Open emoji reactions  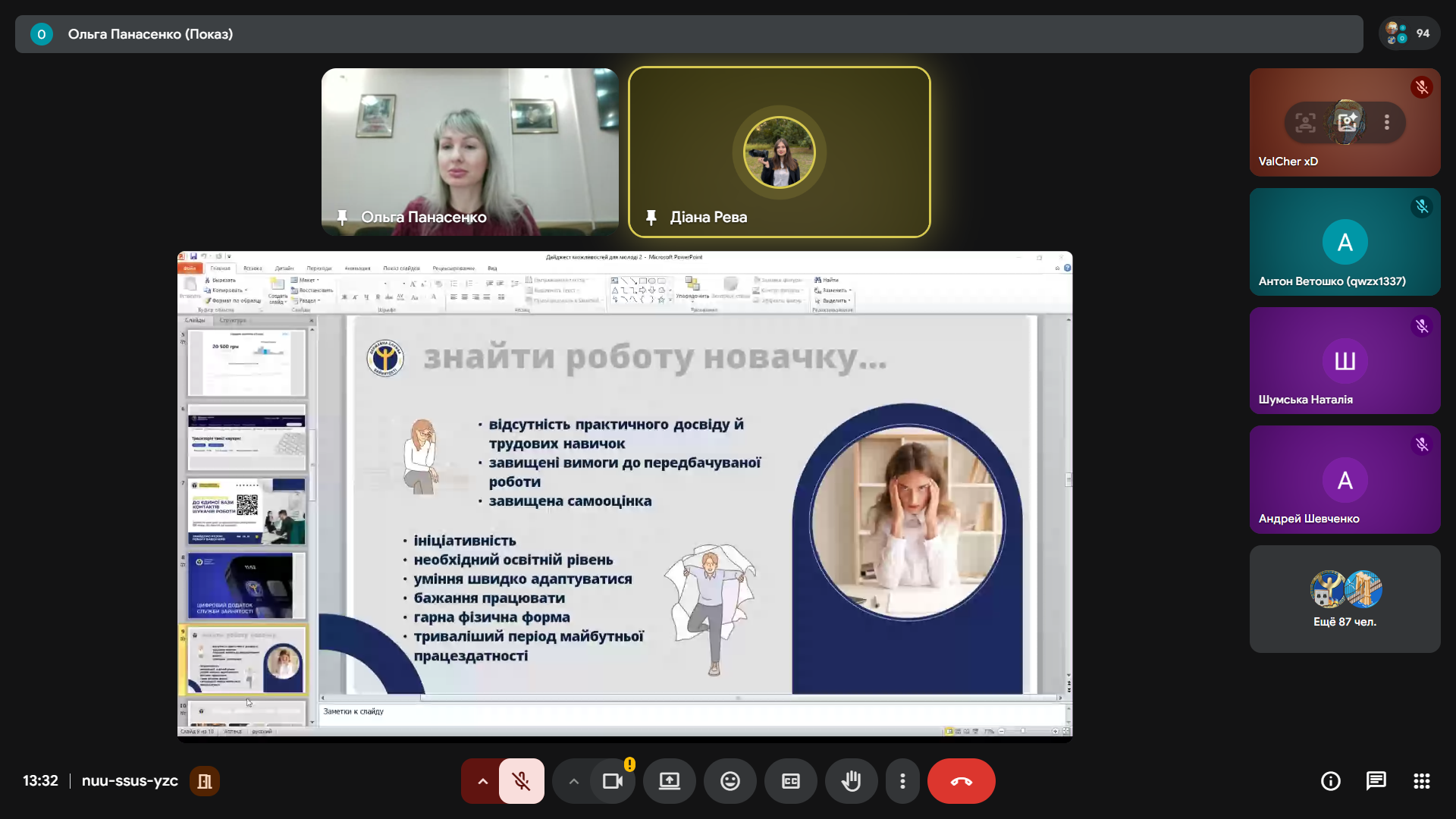coord(730,781)
